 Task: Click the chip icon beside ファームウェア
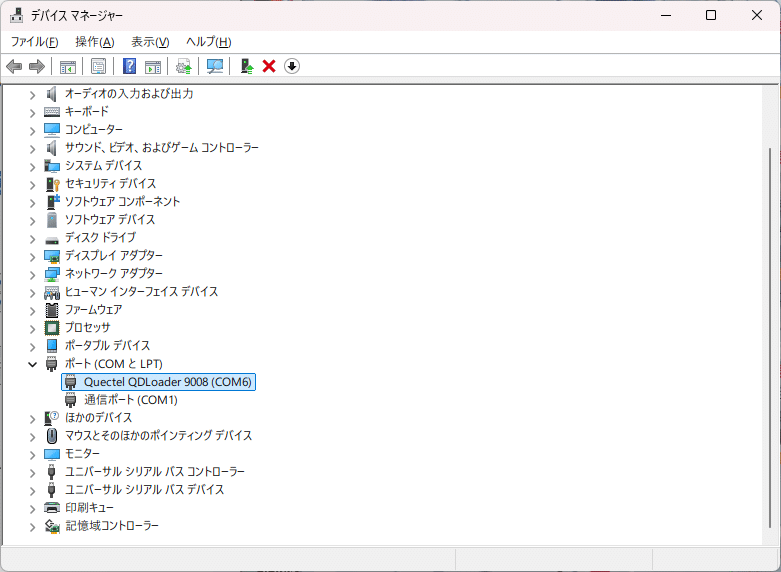pyautogui.click(x=52, y=310)
